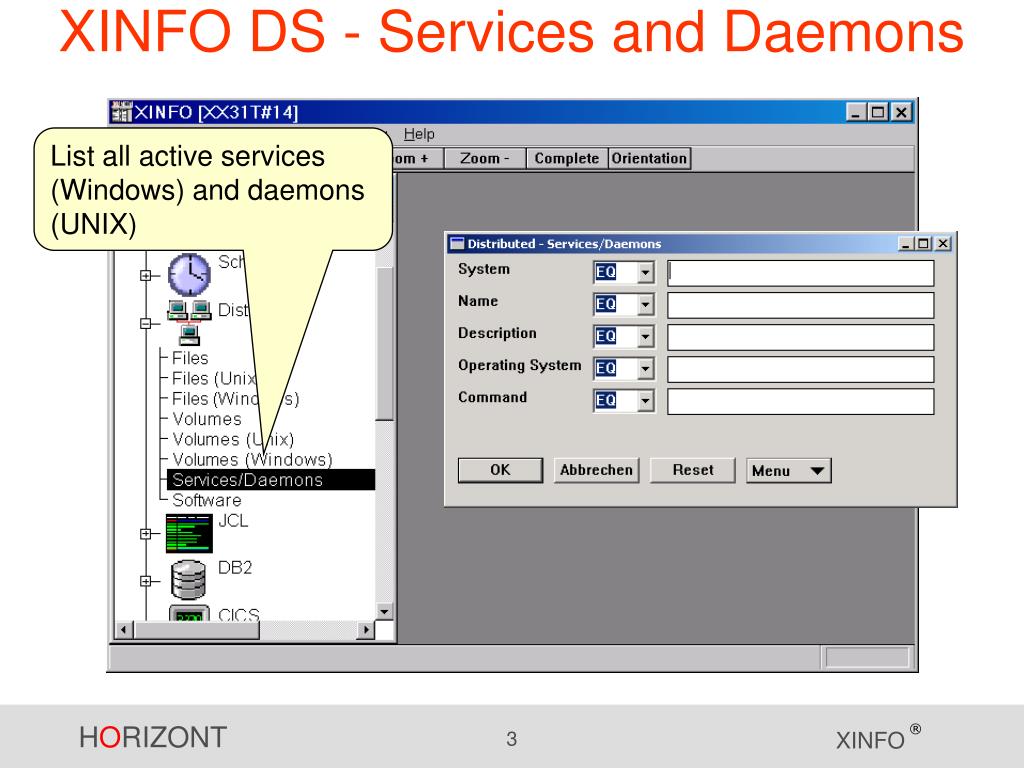1024x768 pixels.
Task: Click the Services/Daemons dialog title icon
Action: click(457, 244)
